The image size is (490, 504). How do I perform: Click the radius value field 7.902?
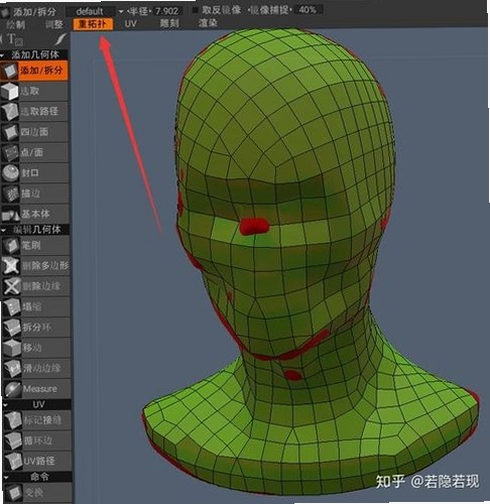click(x=167, y=11)
